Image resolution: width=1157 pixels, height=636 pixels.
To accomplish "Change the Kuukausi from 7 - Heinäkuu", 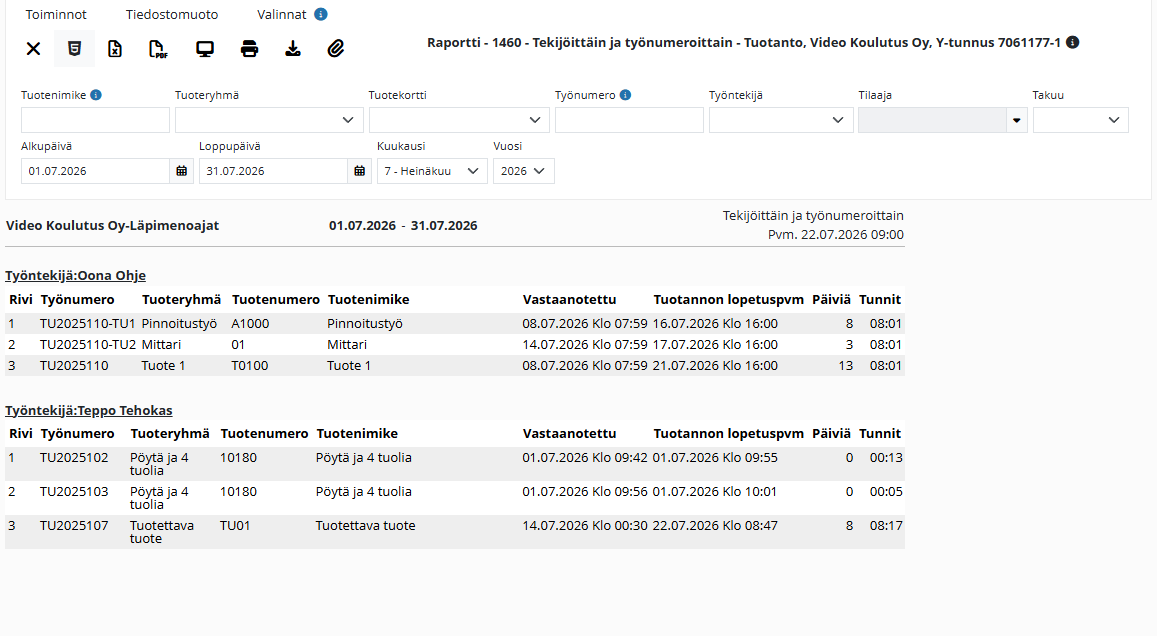I will pos(432,171).
